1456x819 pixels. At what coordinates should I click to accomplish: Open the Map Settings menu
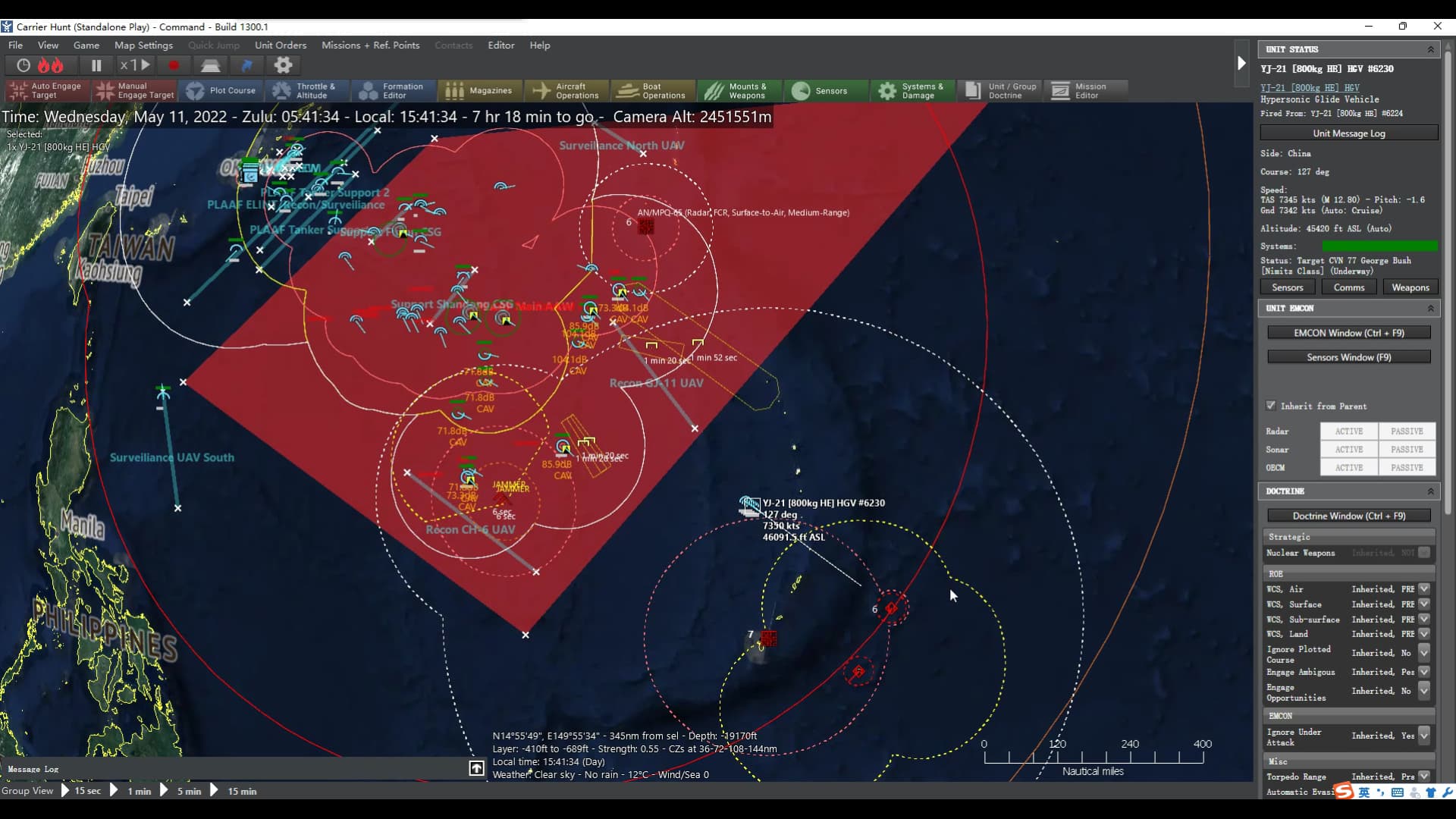(143, 45)
